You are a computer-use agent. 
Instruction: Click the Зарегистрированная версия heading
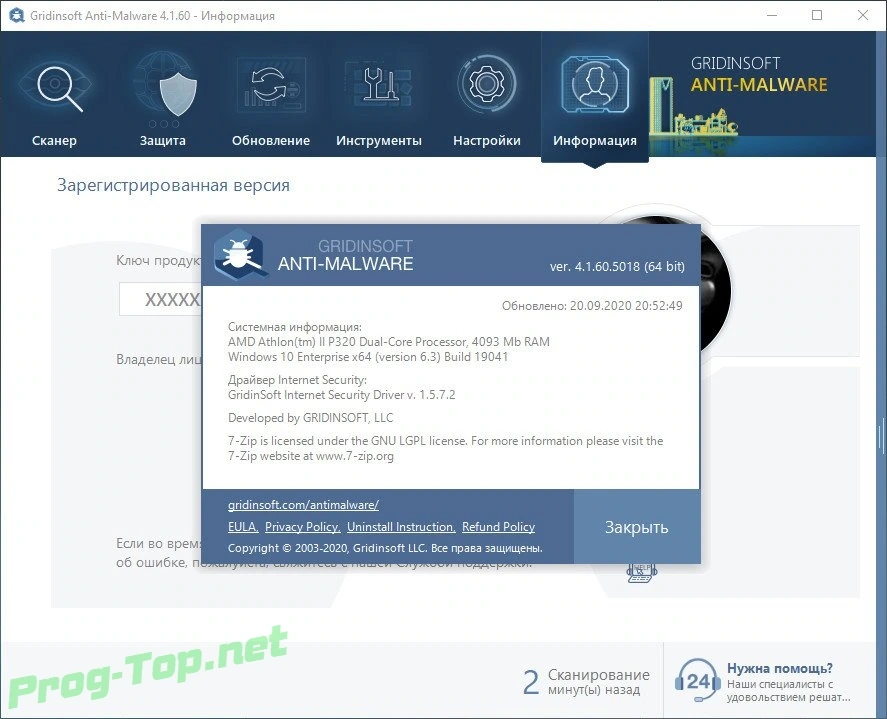click(x=174, y=186)
